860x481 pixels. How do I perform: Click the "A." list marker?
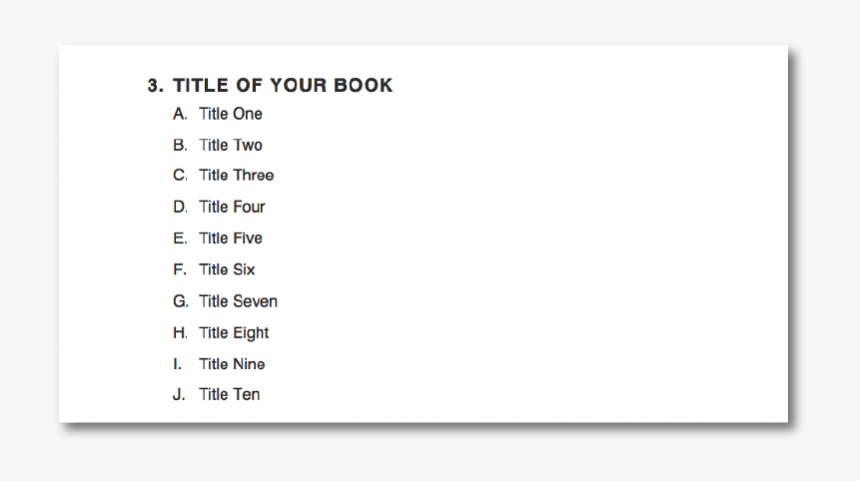(180, 114)
